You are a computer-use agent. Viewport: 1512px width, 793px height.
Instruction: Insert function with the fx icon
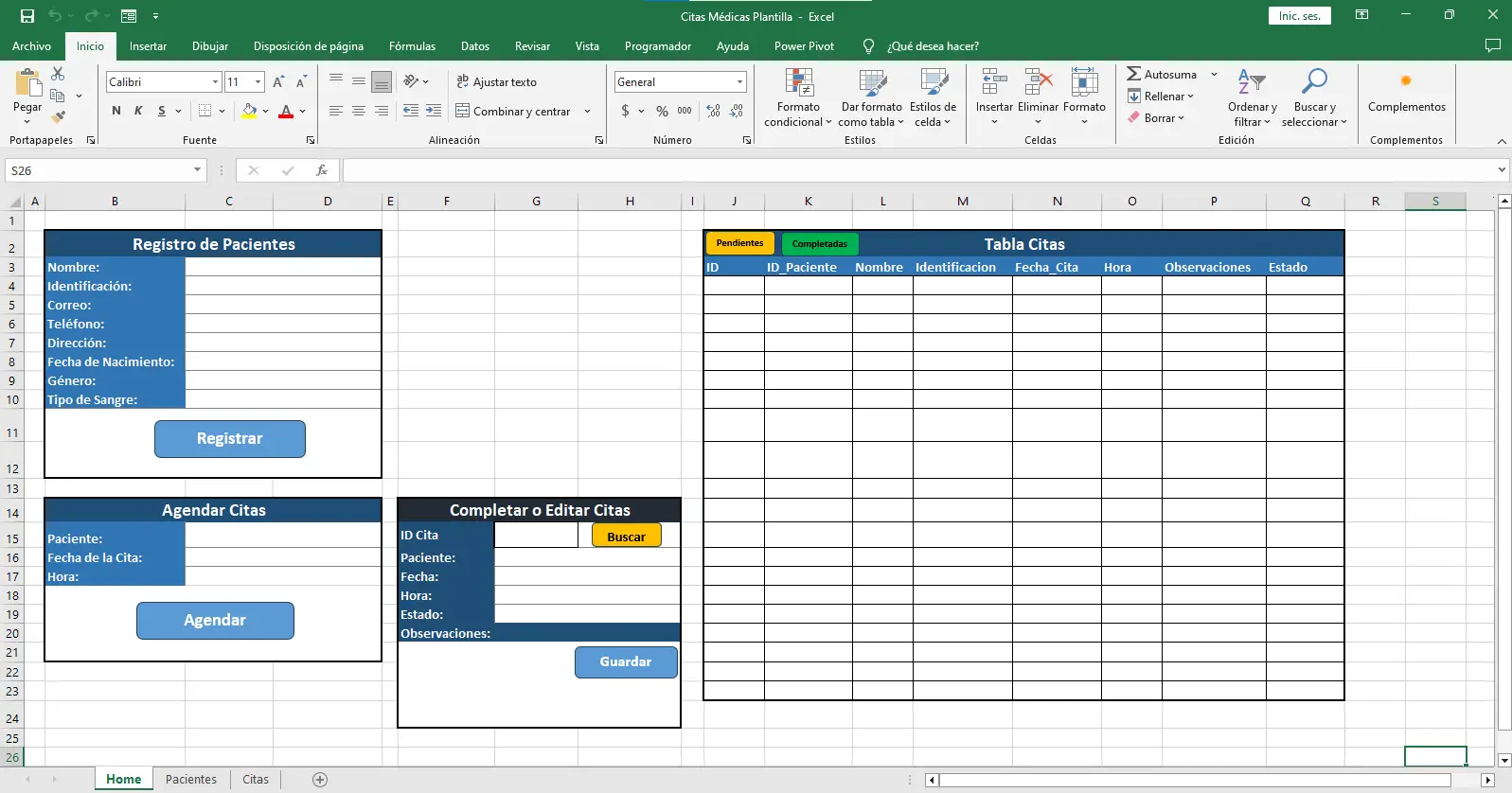click(x=322, y=170)
